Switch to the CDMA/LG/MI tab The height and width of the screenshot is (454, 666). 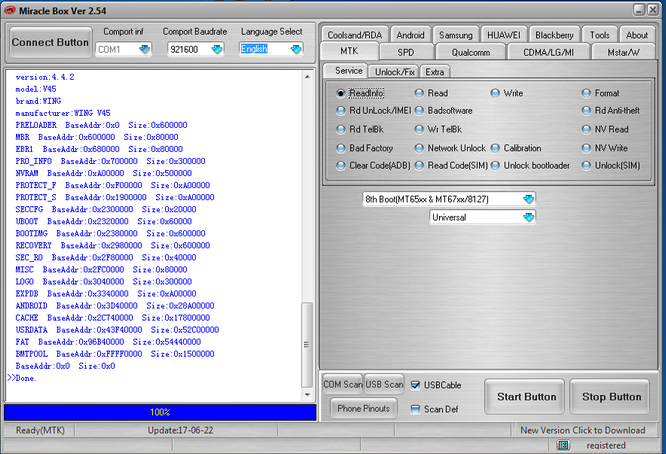(548, 52)
